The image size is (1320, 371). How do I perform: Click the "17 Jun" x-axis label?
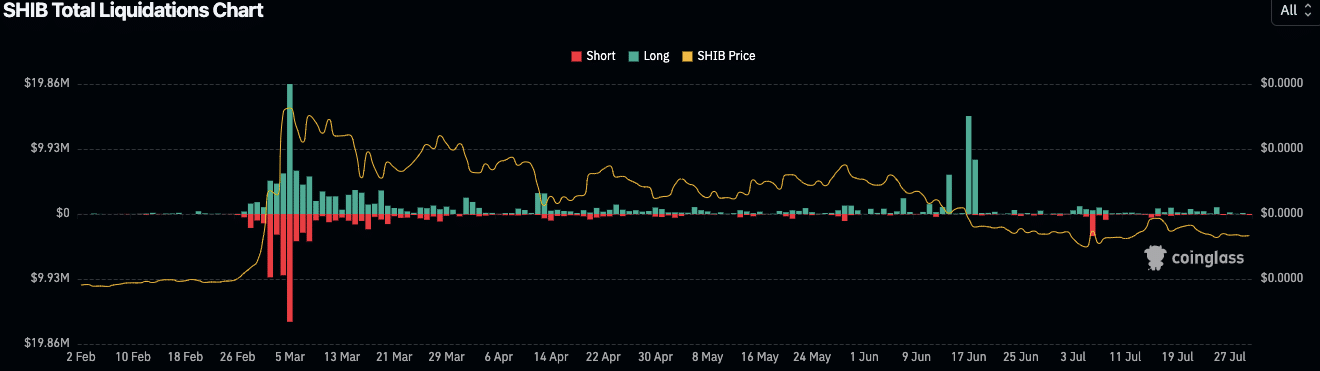(x=968, y=356)
